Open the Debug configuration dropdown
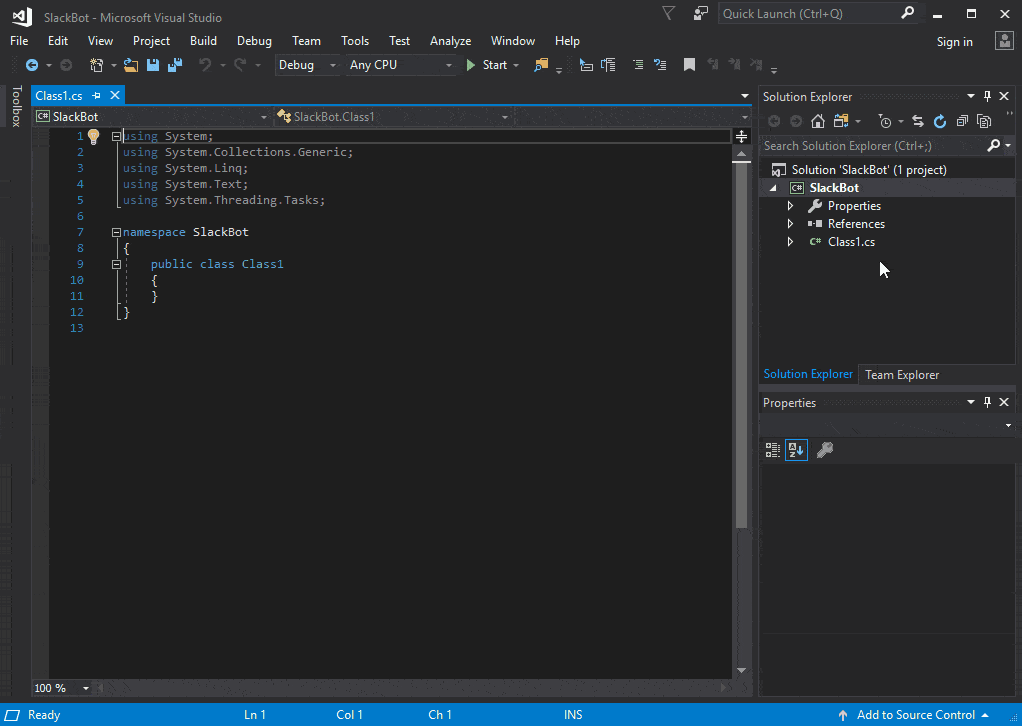The width and height of the screenshot is (1022, 726). (x=307, y=65)
